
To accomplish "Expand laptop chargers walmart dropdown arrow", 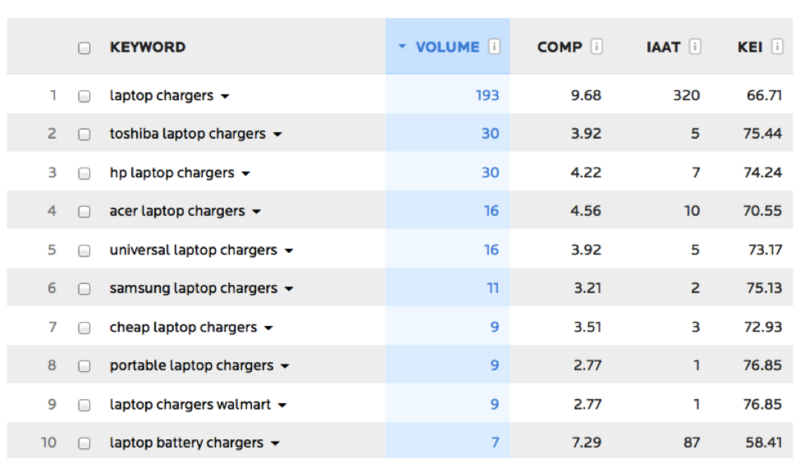I will coord(282,405).
